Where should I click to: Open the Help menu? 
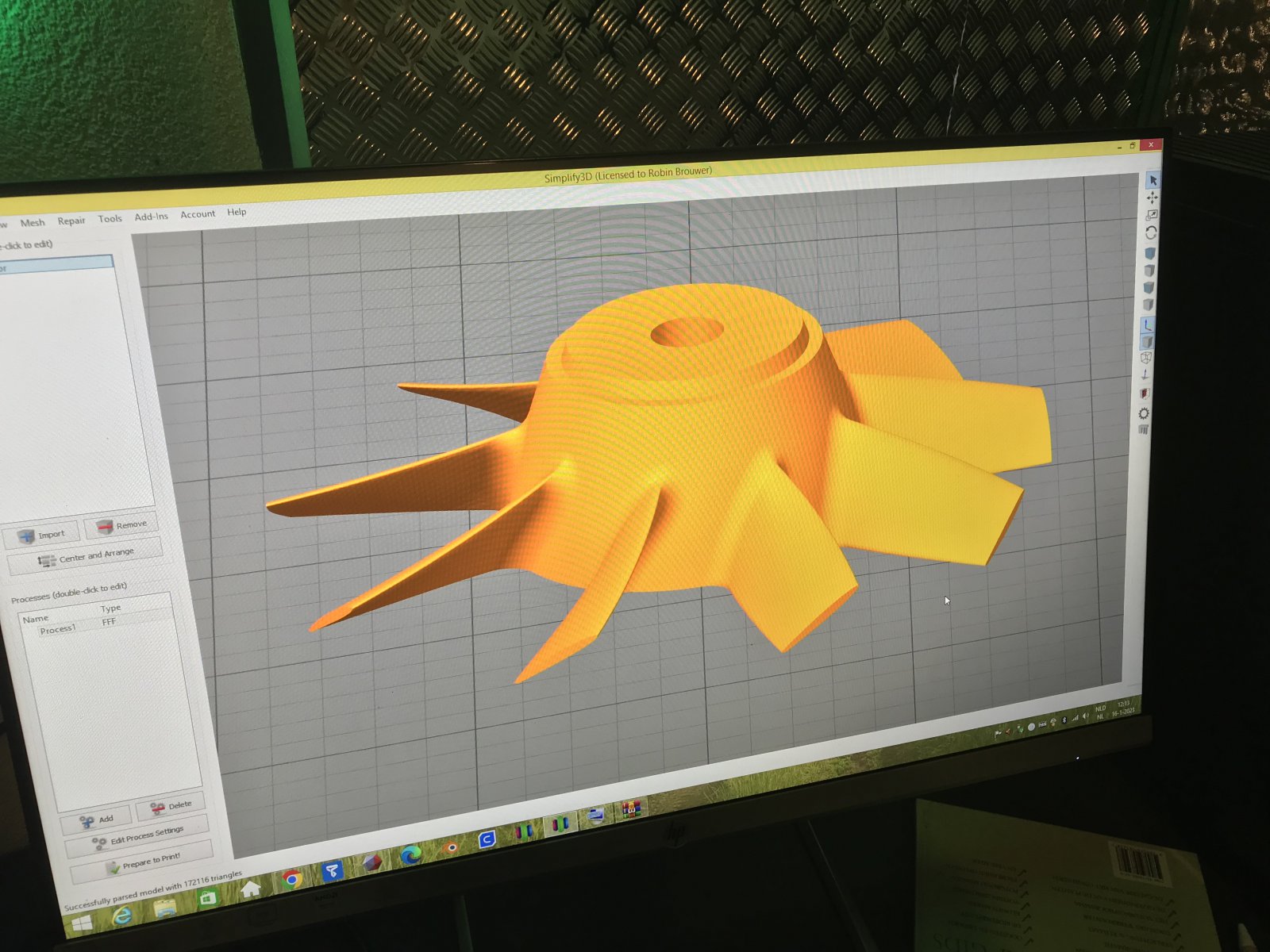(237, 212)
